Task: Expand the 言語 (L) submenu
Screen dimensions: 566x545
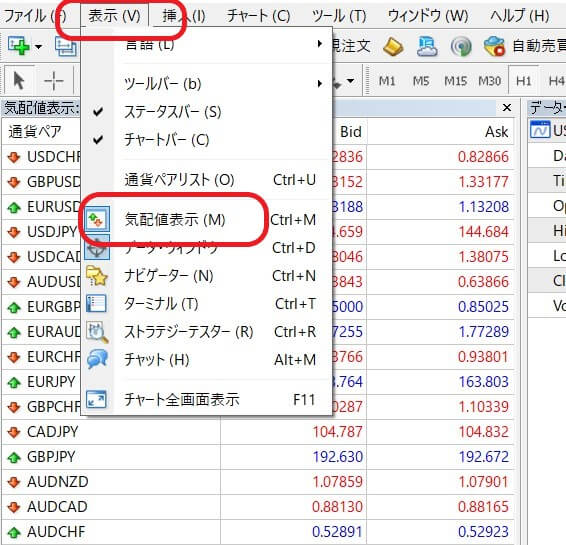Action: click(206, 44)
